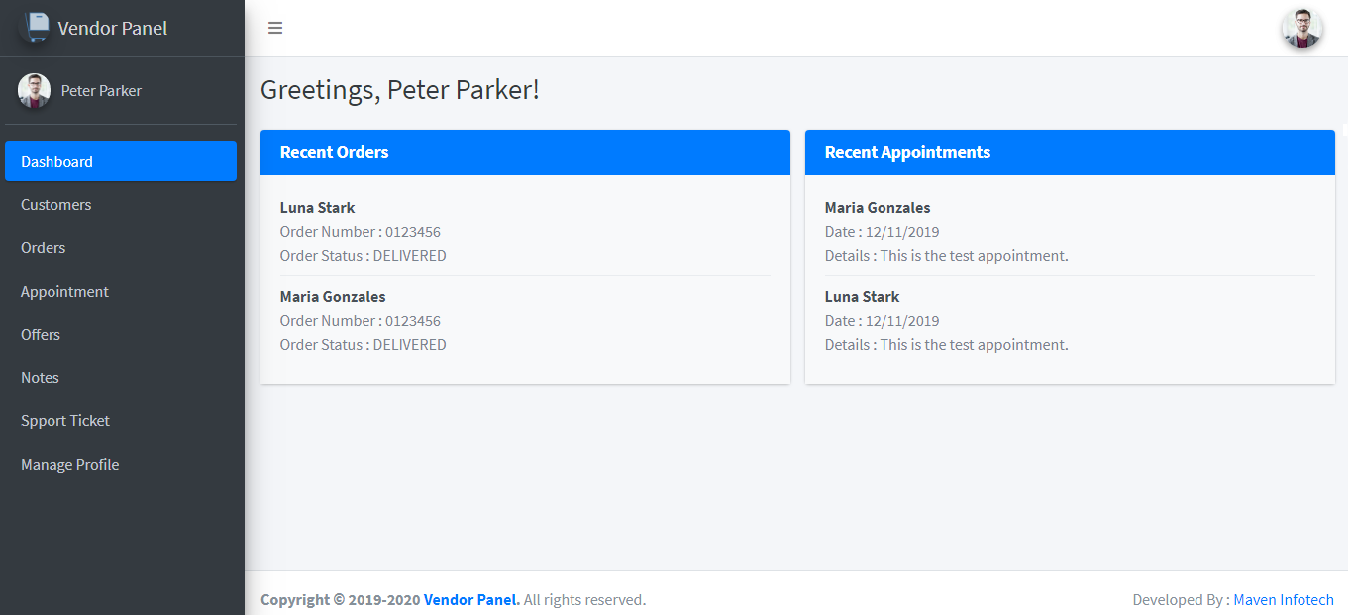Open the Customers menu item
This screenshot has height=615, width=1348.
click(121, 204)
